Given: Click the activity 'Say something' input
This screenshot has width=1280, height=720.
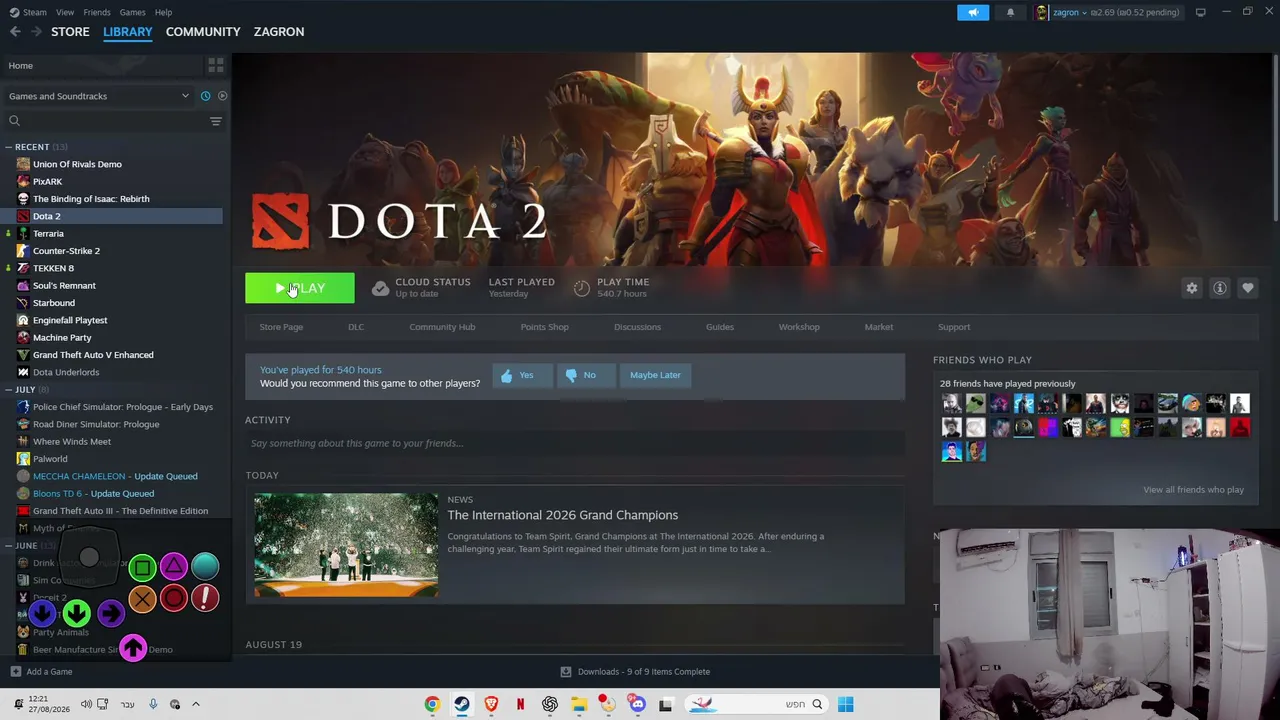Looking at the screenshot, I should (575, 443).
